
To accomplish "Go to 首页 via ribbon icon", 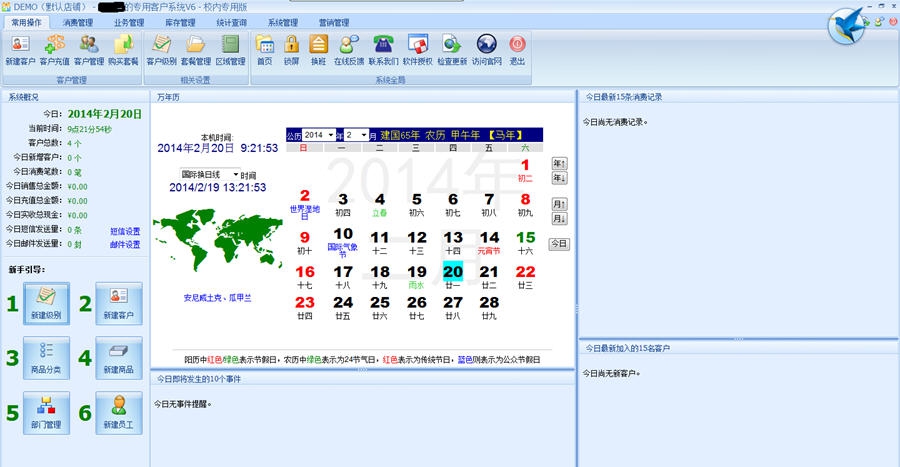I will click(265, 50).
